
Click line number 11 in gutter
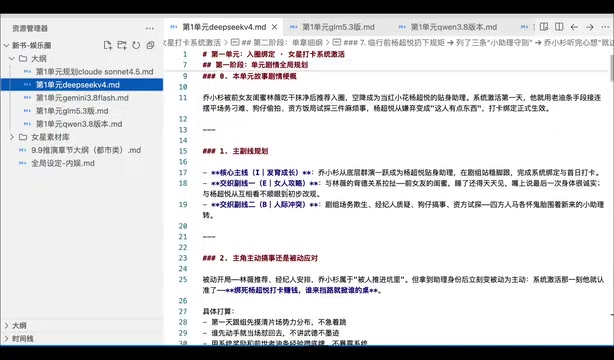[183, 98]
